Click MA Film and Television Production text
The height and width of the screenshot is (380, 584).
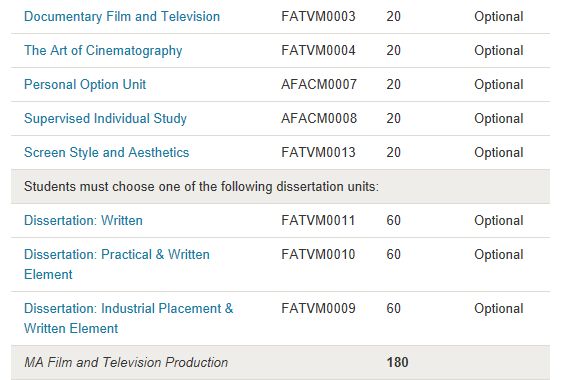click(x=126, y=362)
